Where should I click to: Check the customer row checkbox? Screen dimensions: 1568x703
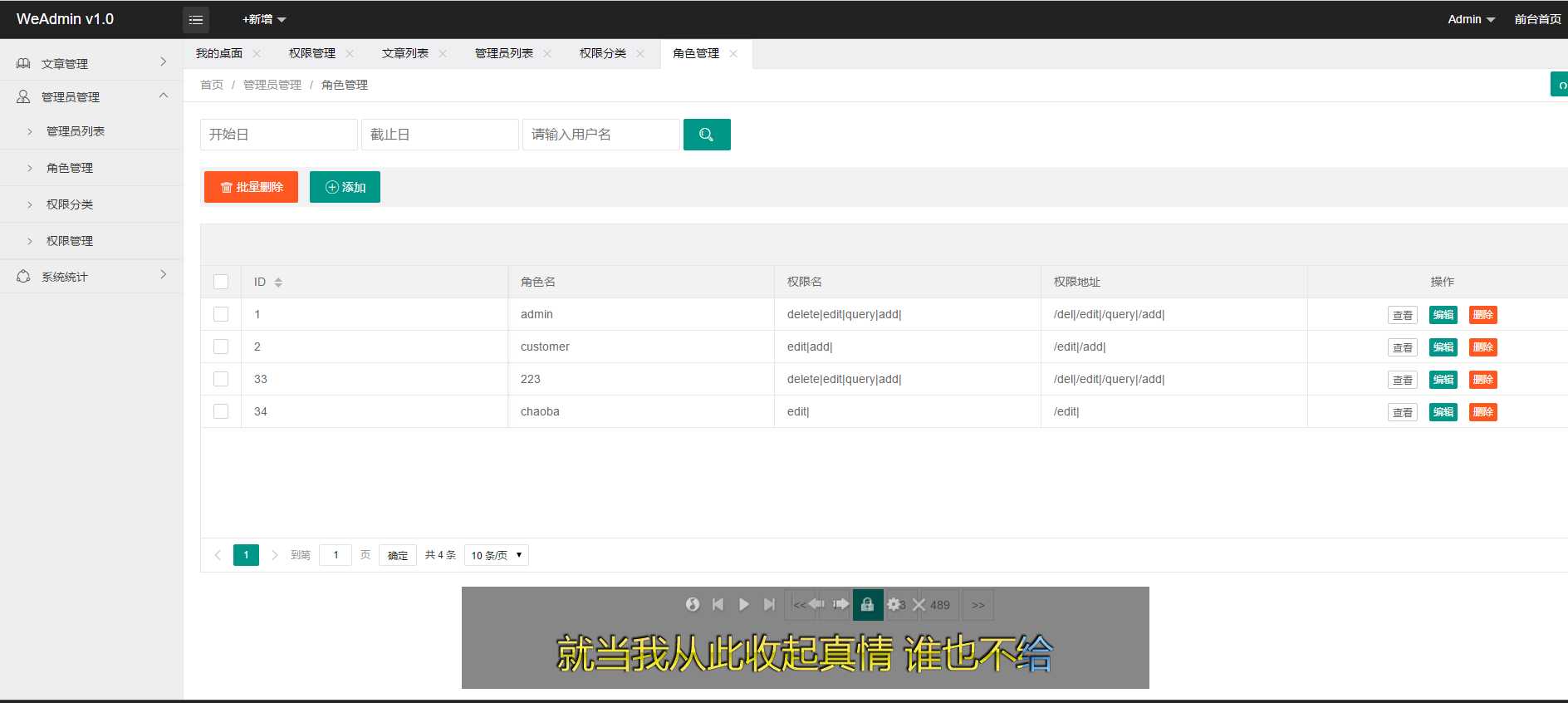coord(221,347)
